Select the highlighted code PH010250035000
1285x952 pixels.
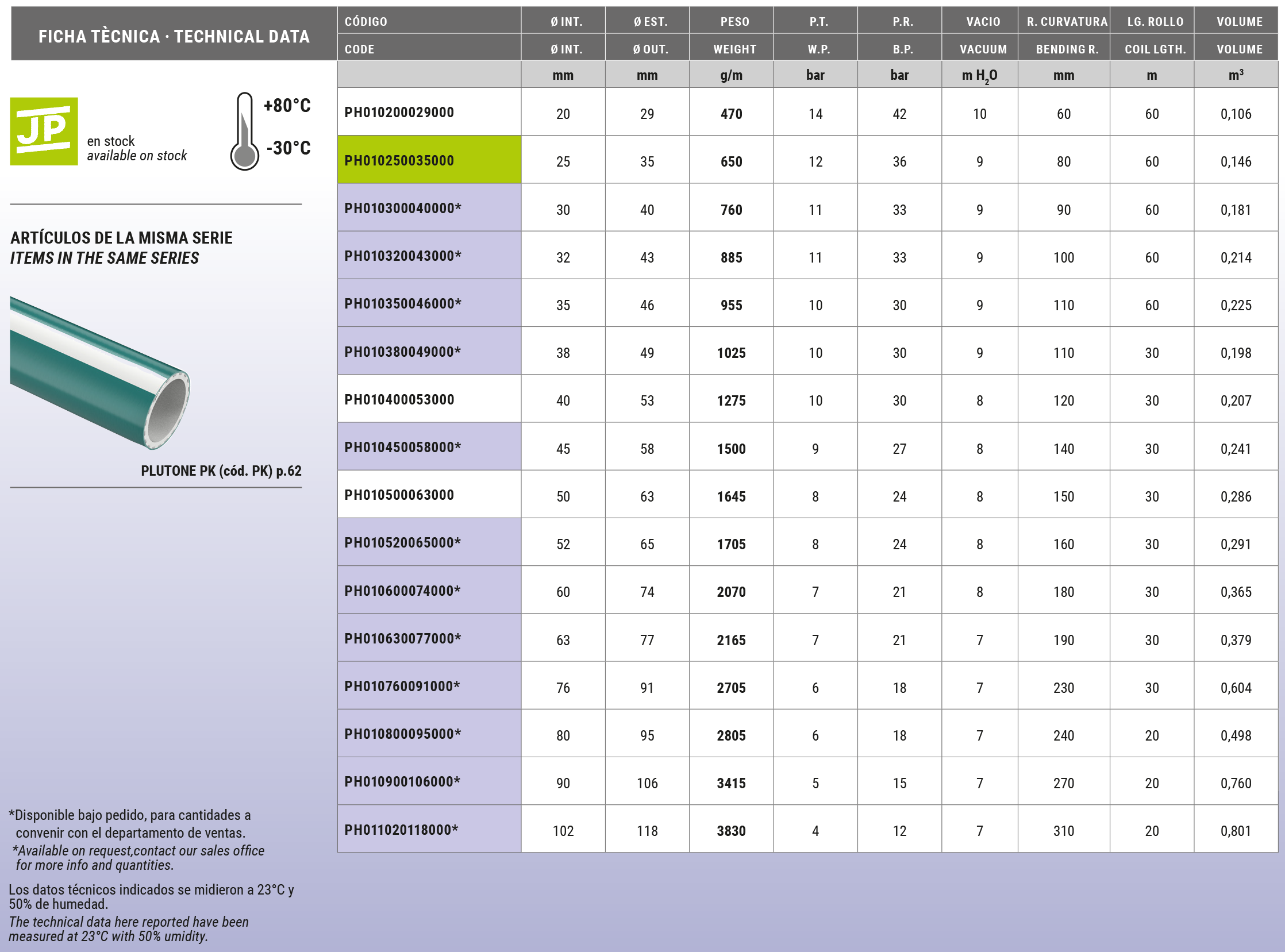399,161
